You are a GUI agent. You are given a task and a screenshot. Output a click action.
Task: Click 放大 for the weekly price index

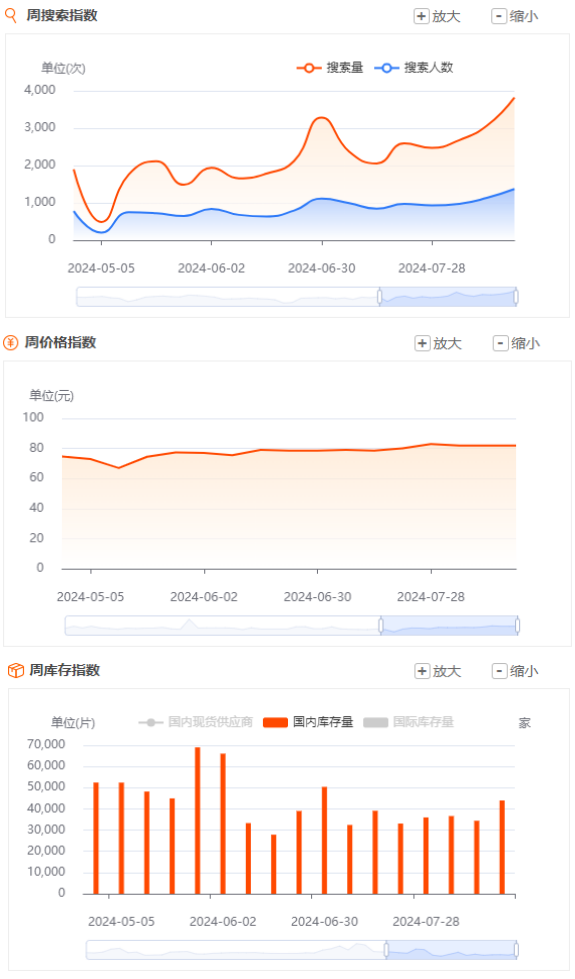[438, 343]
